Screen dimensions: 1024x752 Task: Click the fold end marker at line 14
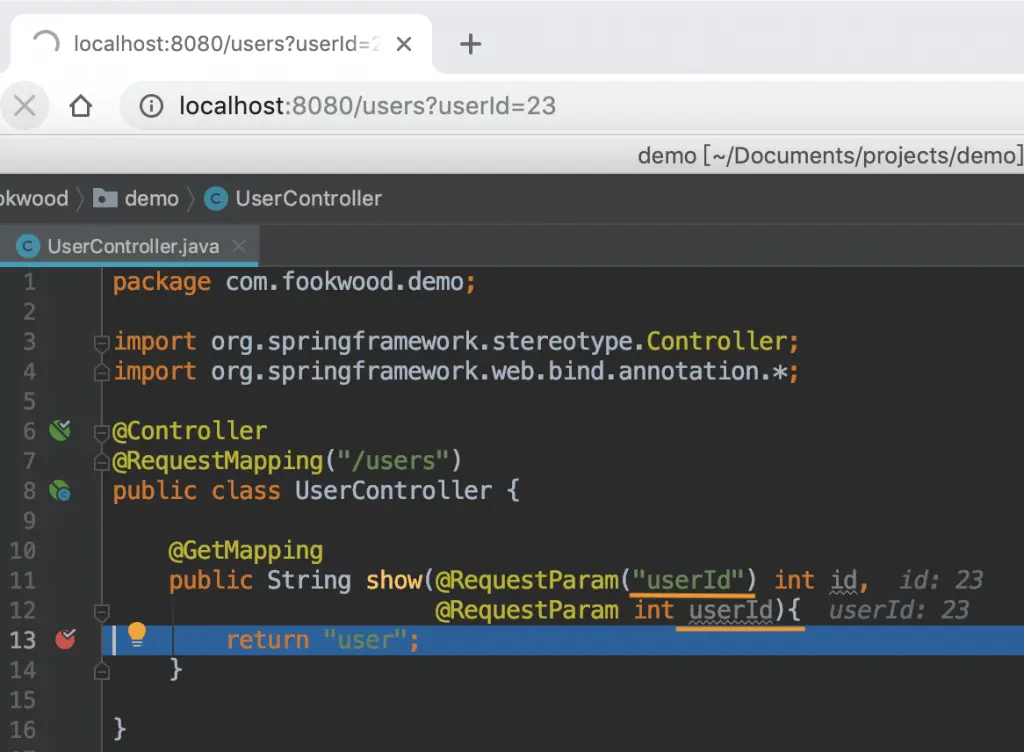point(101,670)
